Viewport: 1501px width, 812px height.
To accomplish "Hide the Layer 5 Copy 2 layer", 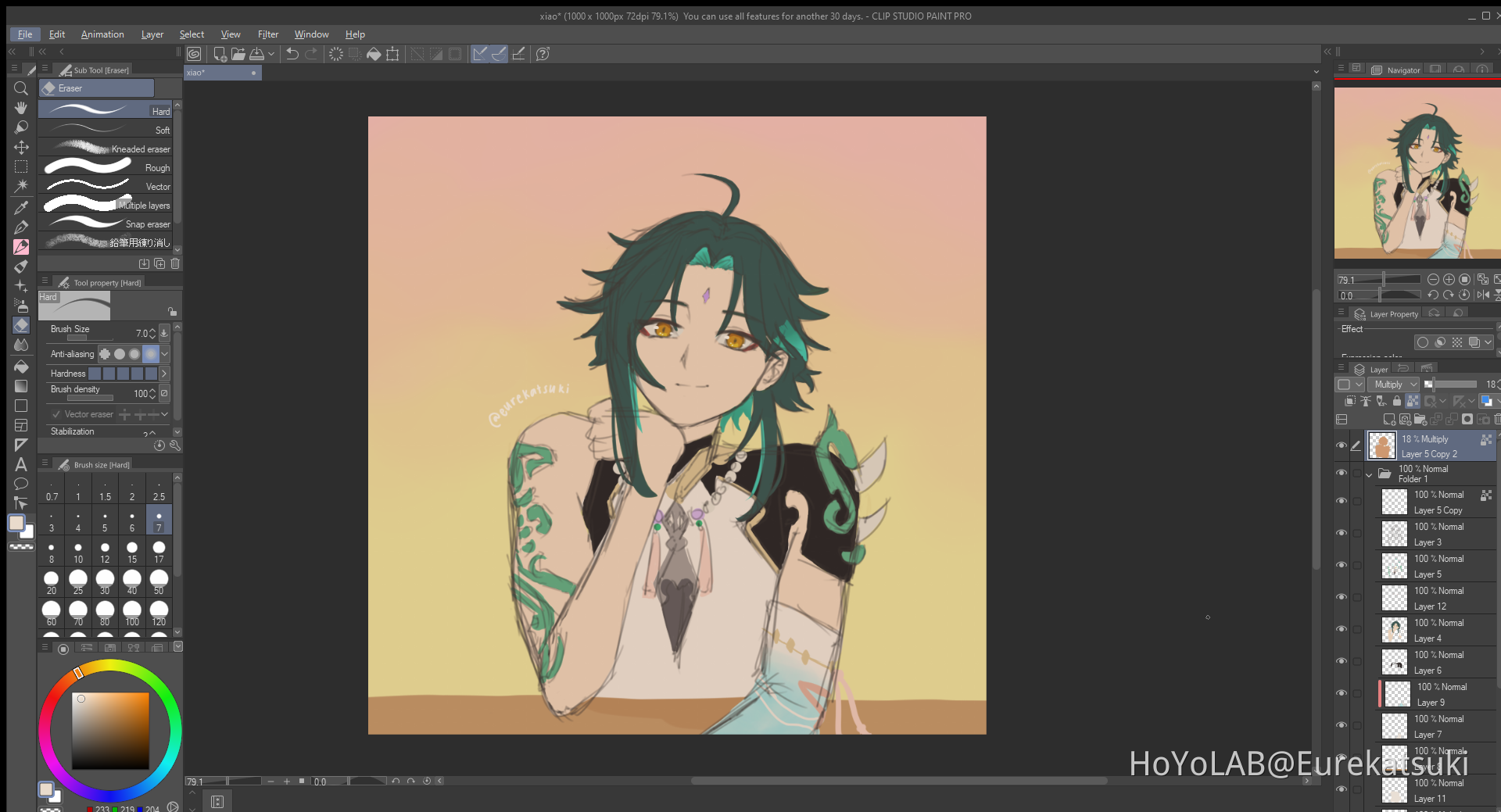I will pos(1343,445).
